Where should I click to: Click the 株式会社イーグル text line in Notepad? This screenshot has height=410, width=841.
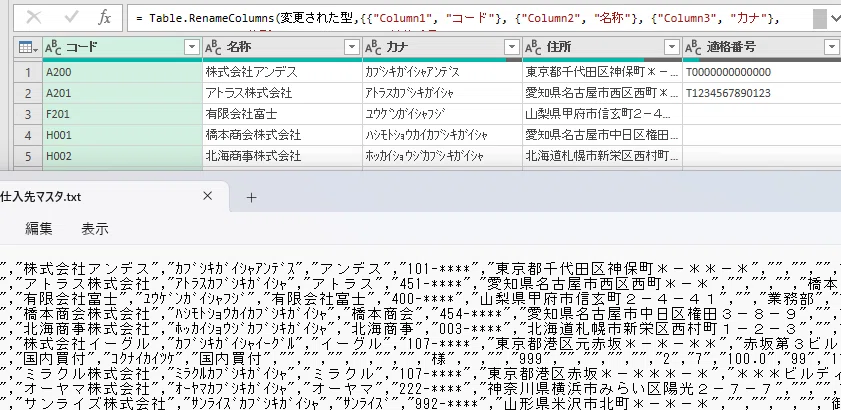[420, 343]
